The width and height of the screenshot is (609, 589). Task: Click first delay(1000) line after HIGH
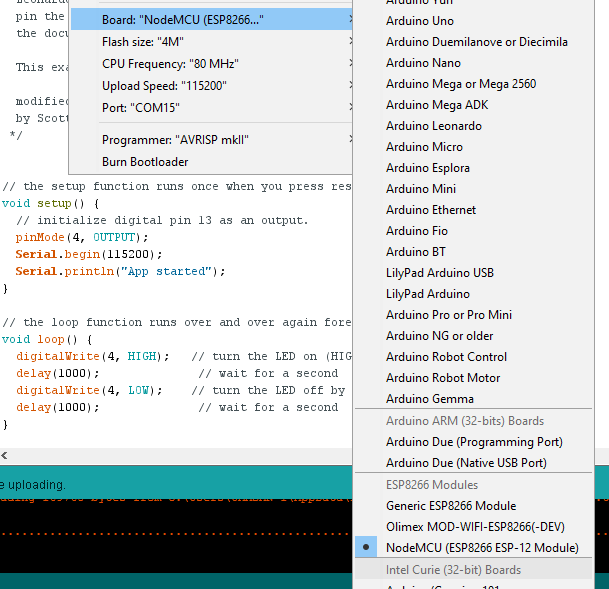pos(57,373)
